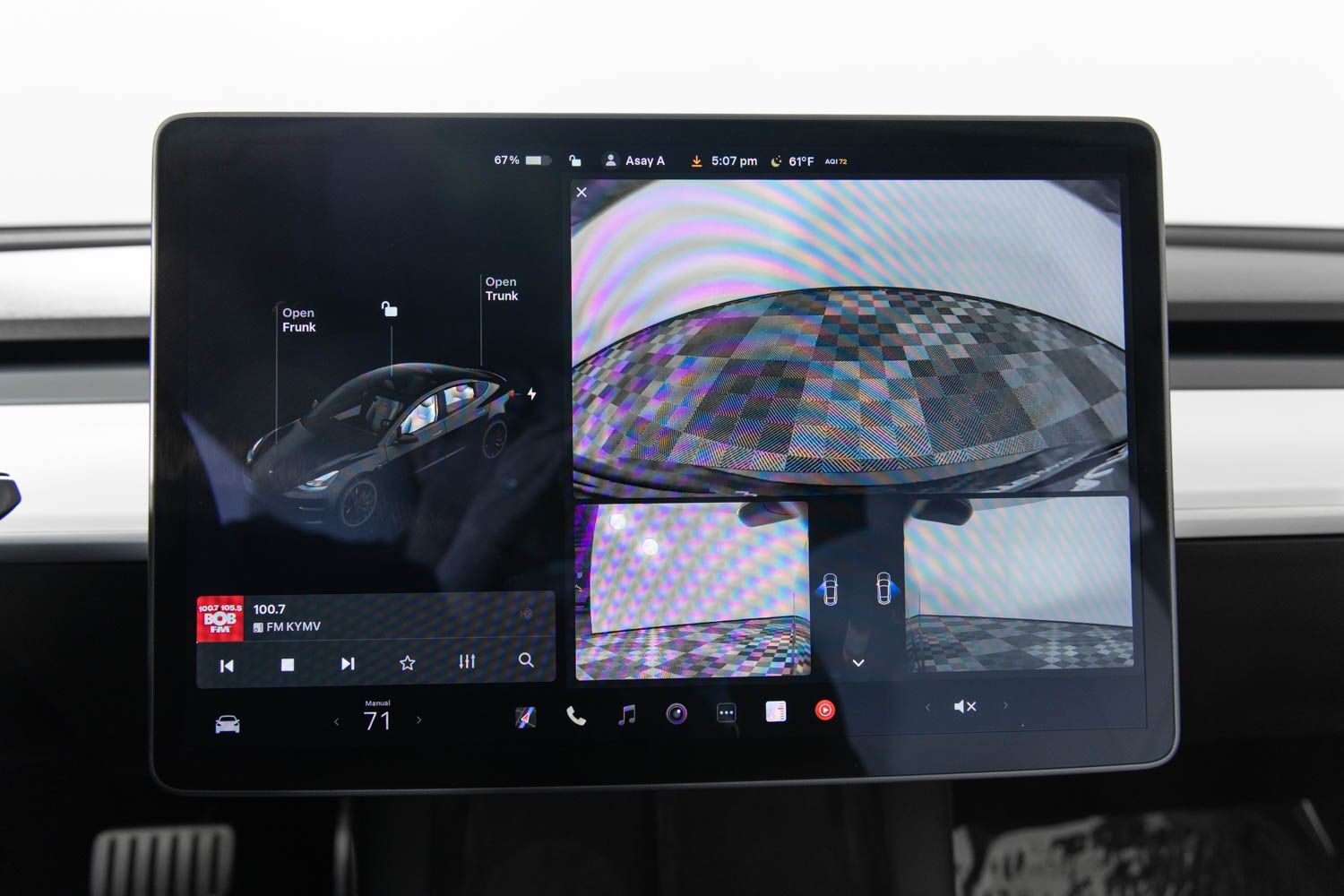Open the Phone app
This screenshot has height=896, width=1344.
pos(576,716)
